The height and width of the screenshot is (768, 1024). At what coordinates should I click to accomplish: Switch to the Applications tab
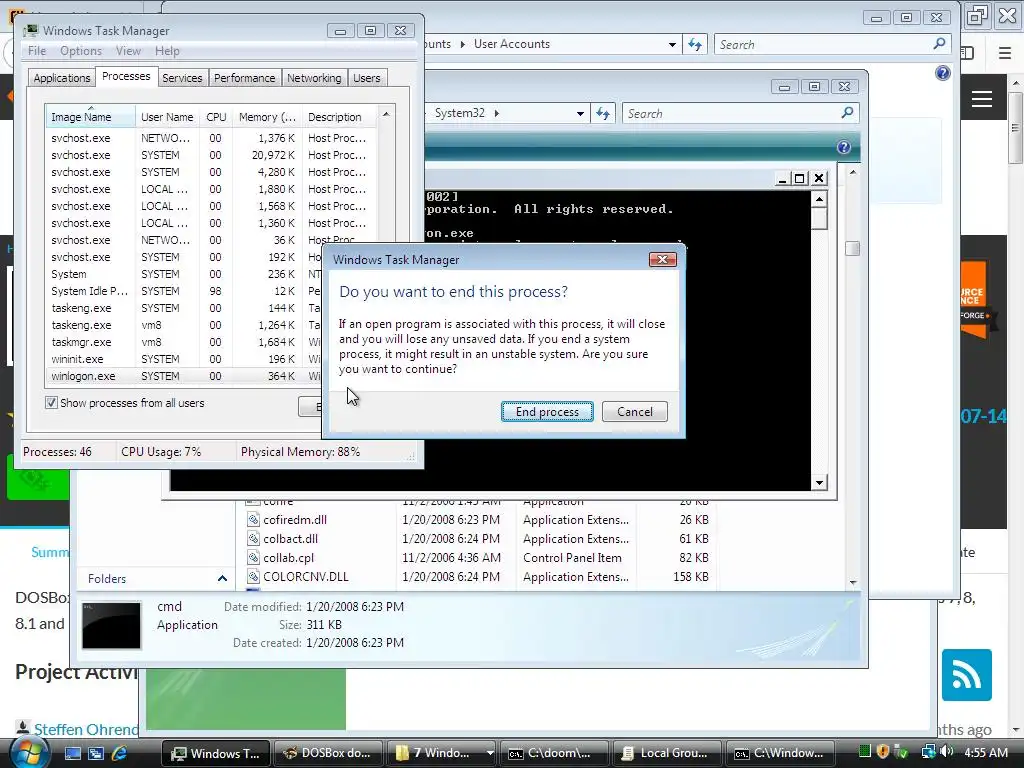[x=61, y=78]
